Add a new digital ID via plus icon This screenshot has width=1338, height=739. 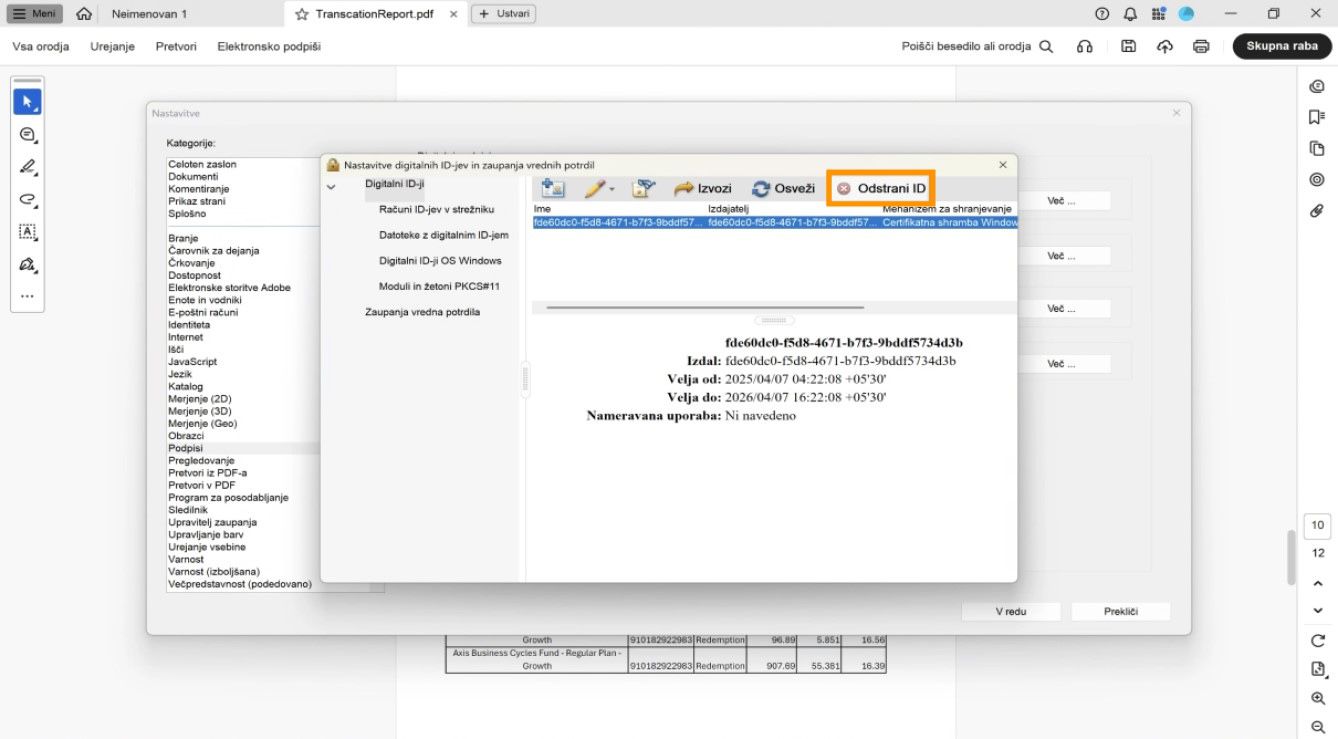(x=552, y=187)
